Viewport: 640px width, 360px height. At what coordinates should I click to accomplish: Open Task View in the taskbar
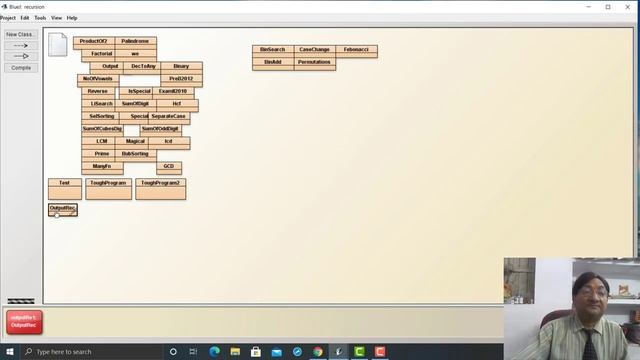tap(193, 351)
